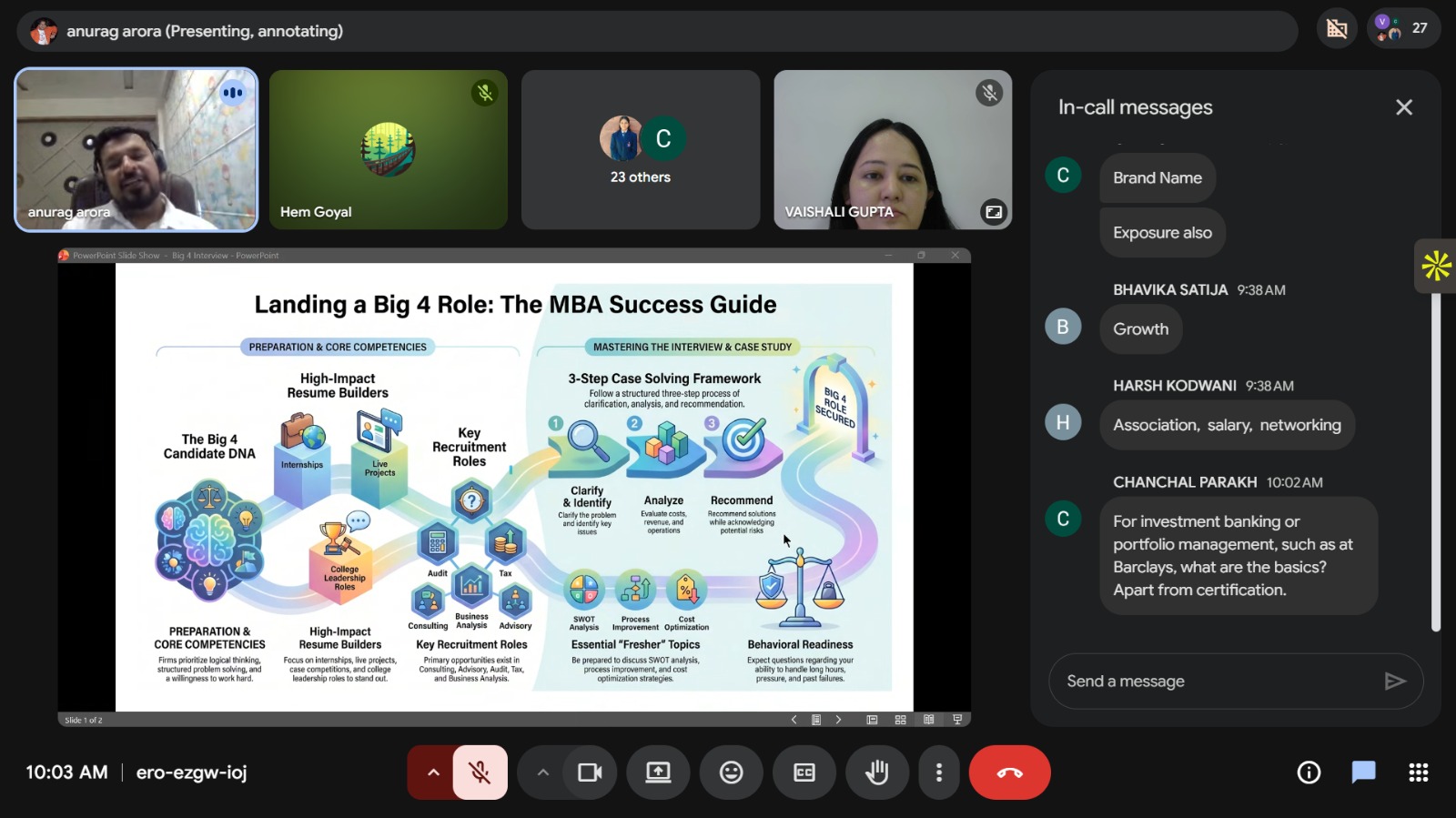Screen dimensions: 1456x818
Task: Click the present screen icon
Action: (658, 773)
